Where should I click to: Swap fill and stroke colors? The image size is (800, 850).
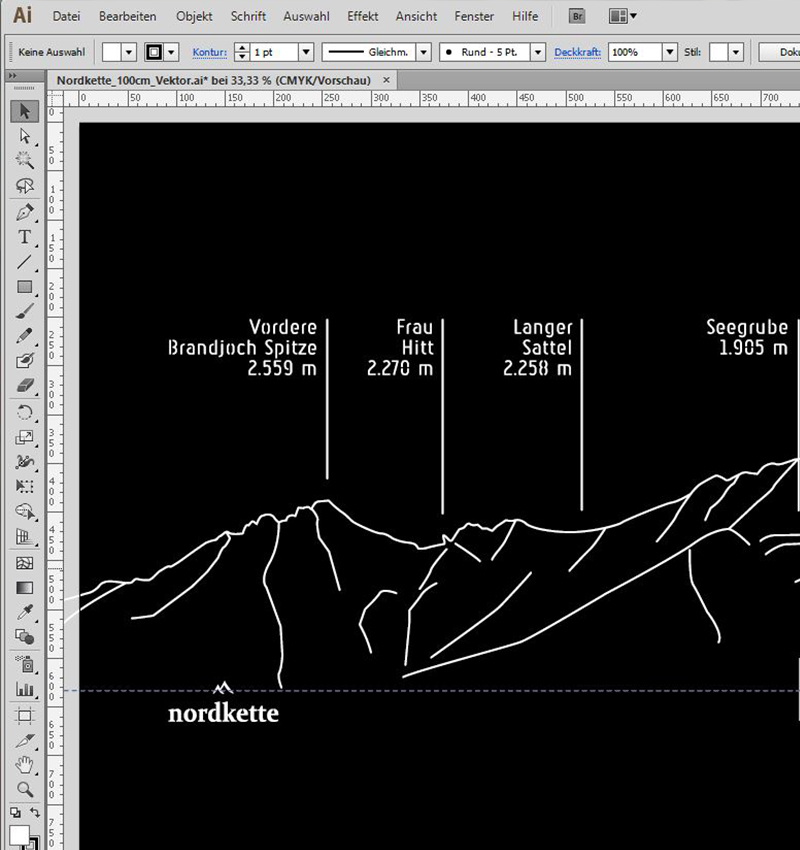(x=35, y=812)
